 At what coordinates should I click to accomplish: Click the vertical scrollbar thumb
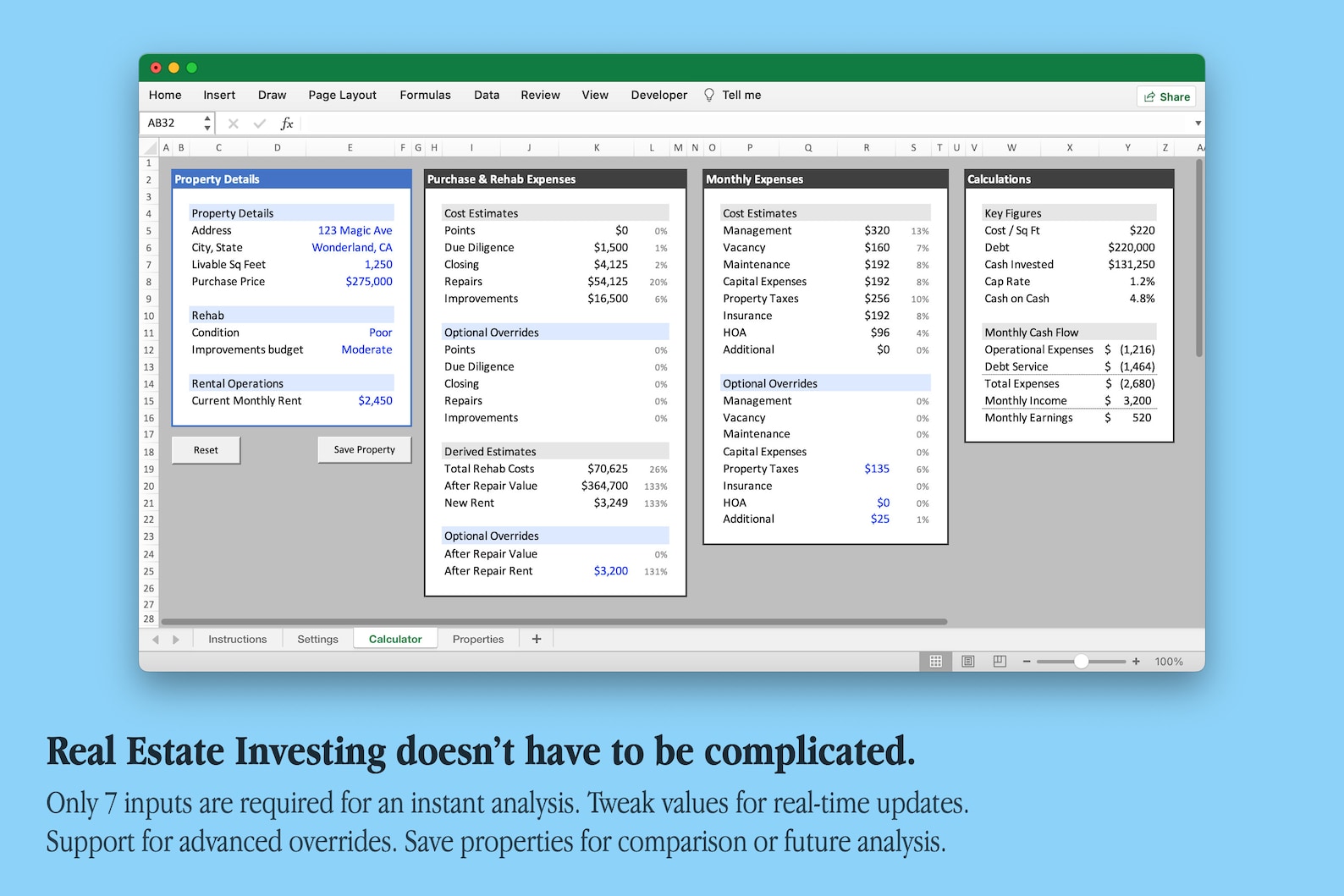(1198, 258)
